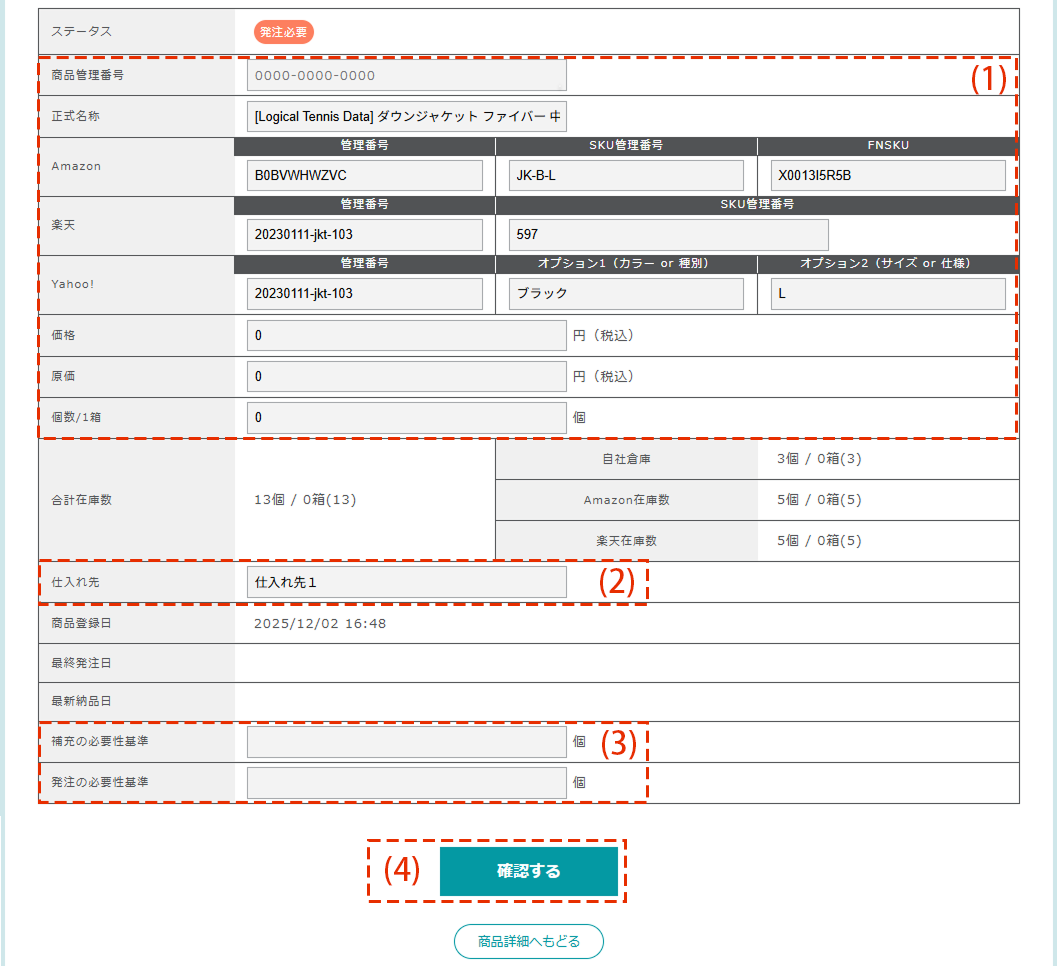The image size is (1057, 966).
Task: Focus the 価格 price input field
Action: 406,336
